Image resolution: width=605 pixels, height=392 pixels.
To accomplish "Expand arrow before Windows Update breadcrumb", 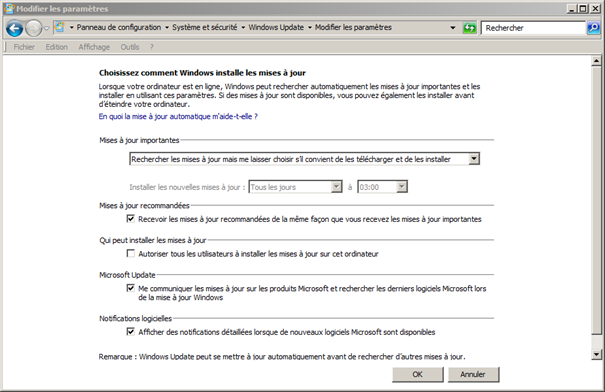I will coord(243,28).
